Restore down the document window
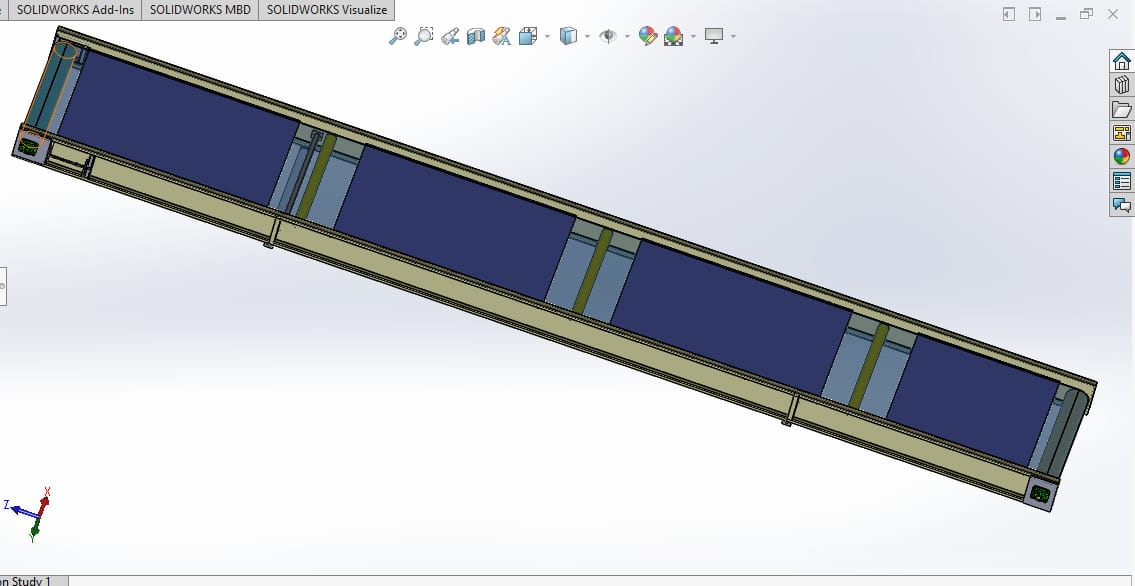 tap(1087, 14)
